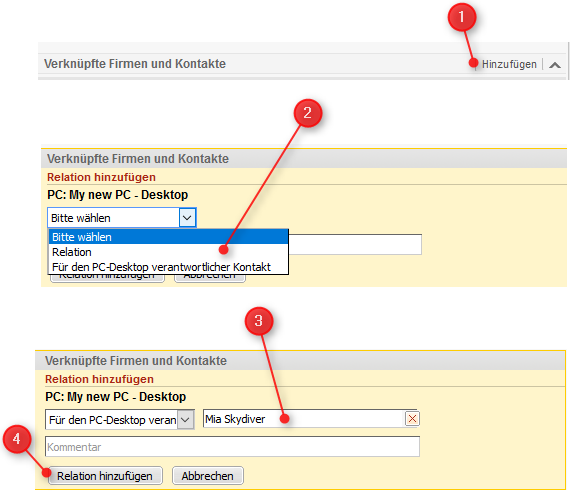Select Für den PC-Desktop verantwortlicher Kontakt
This screenshot has height=500, width=570.
coord(168,267)
